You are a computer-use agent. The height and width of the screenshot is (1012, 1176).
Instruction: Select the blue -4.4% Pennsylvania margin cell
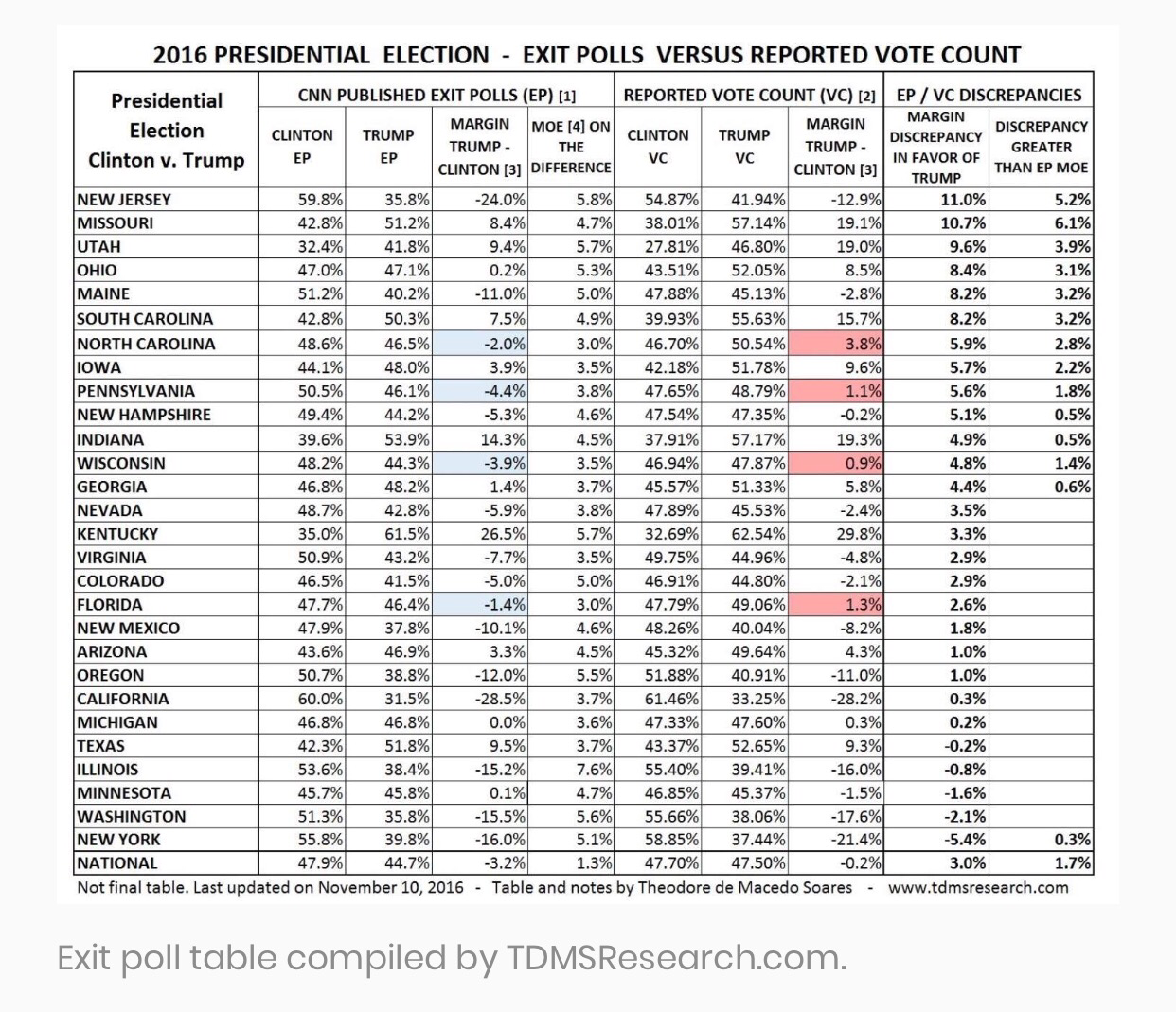click(x=481, y=391)
